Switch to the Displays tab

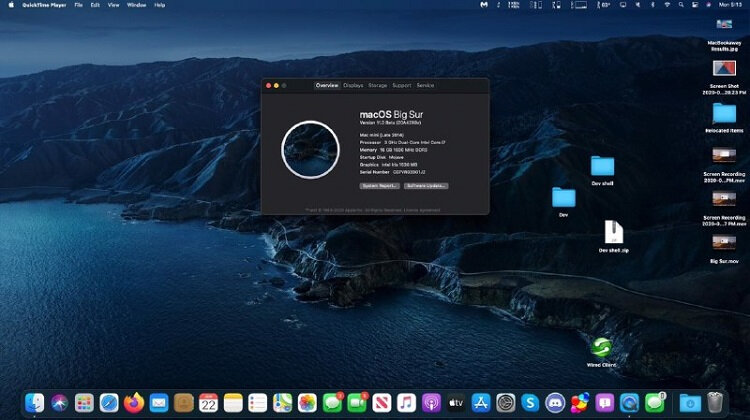click(x=353, y=85)
